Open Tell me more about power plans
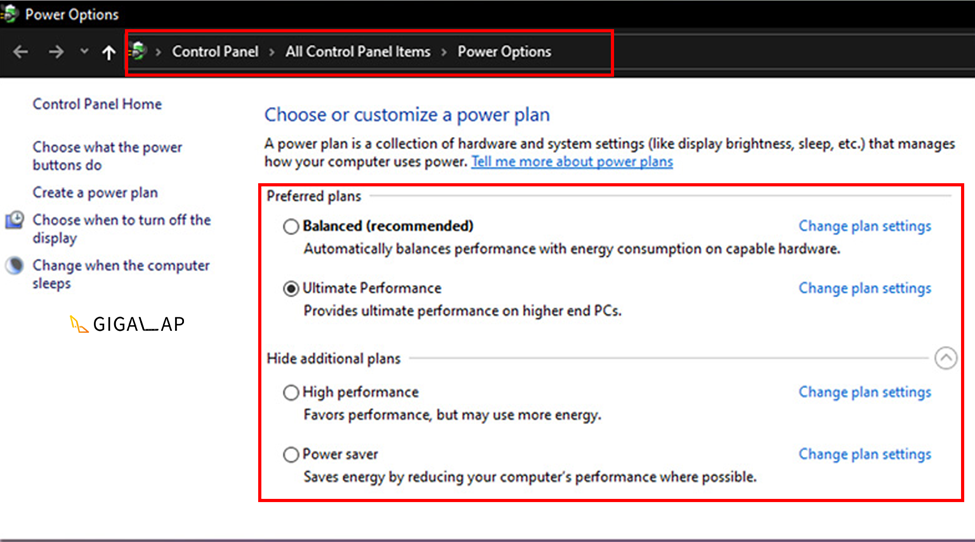Screen dimensions: 975x542 572,162
